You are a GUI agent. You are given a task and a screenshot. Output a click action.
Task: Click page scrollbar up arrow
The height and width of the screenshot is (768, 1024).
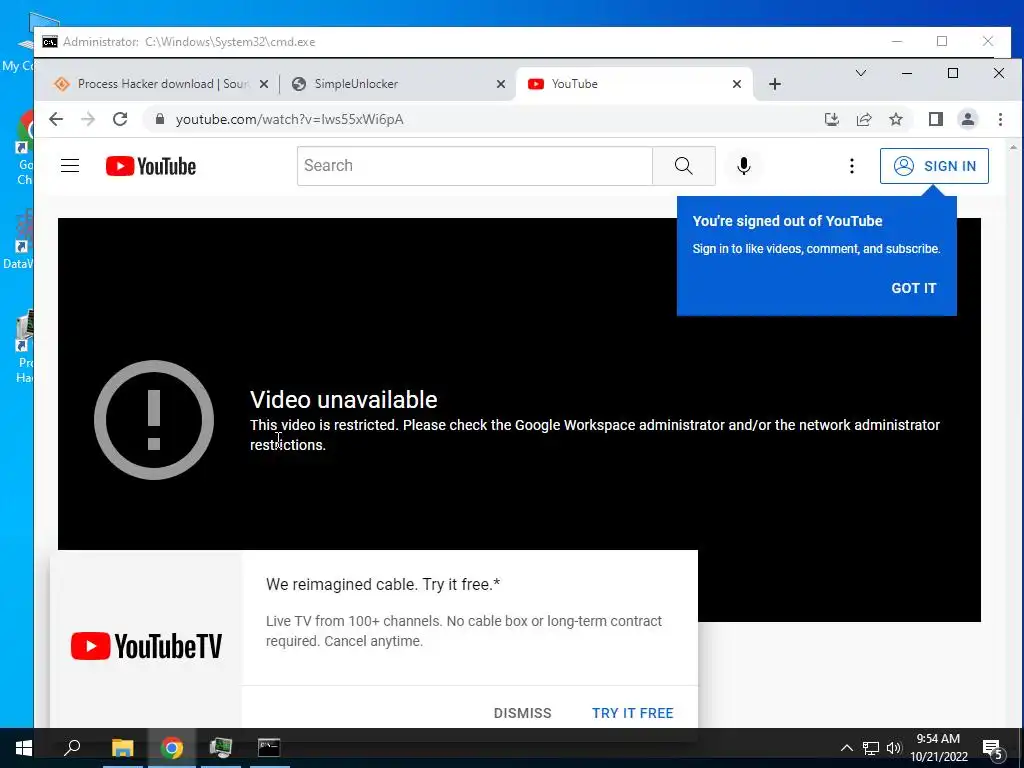point(1013,147)
